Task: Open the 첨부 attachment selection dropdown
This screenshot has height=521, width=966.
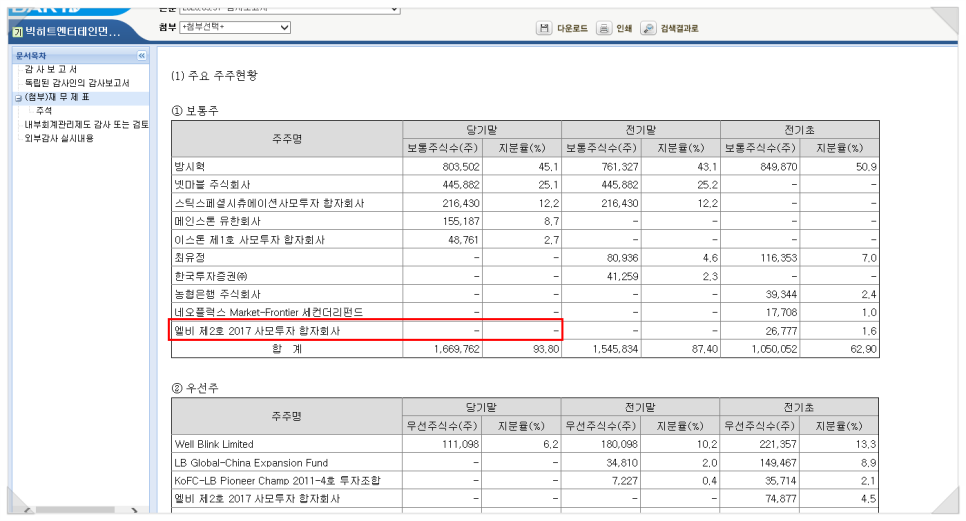Action: (x=235, y=27)
